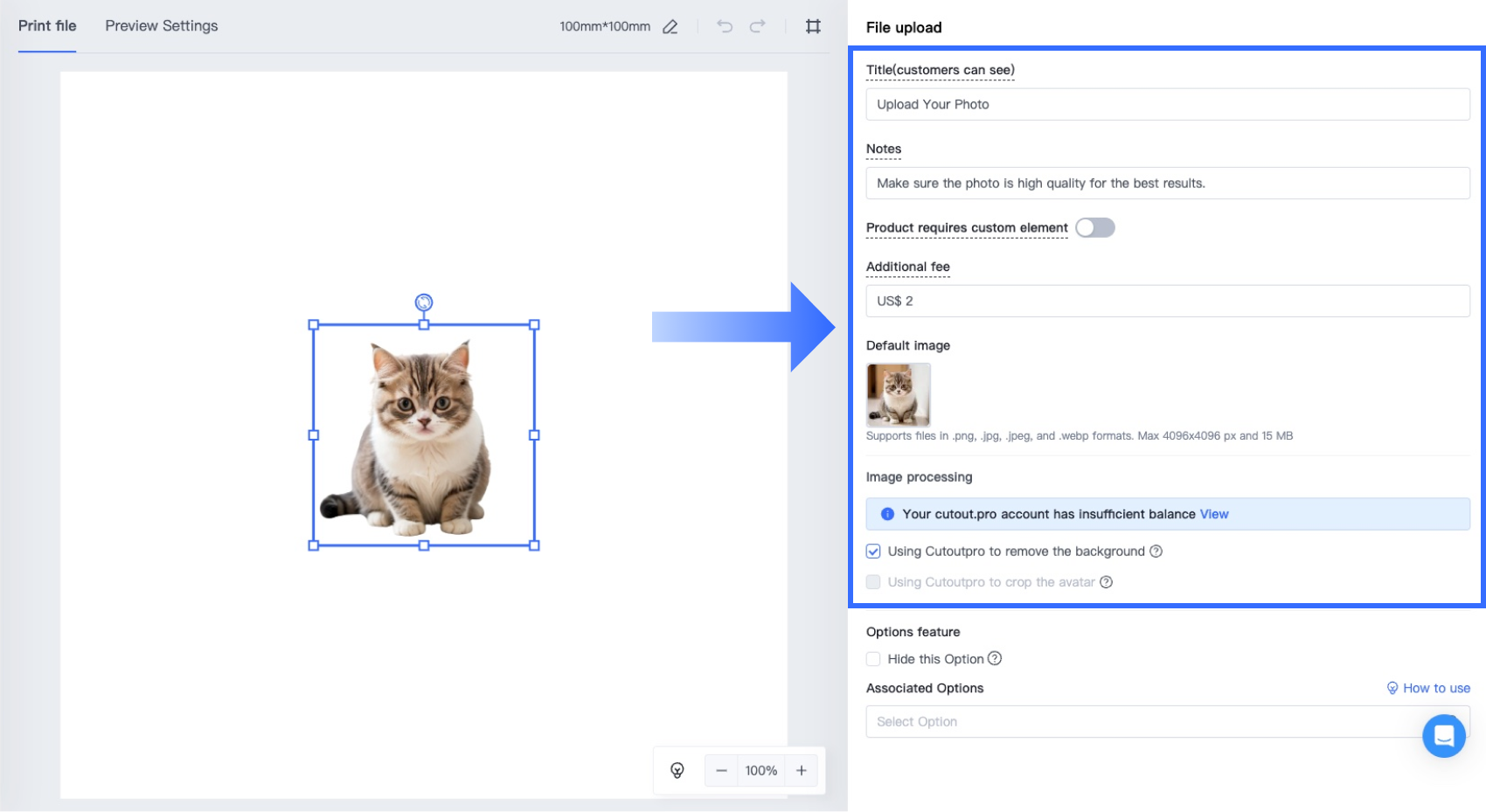The height and width of the screenshot is (812, 1486).
Task: Click help icon beside remove background option
Action: pos(1156,552)
